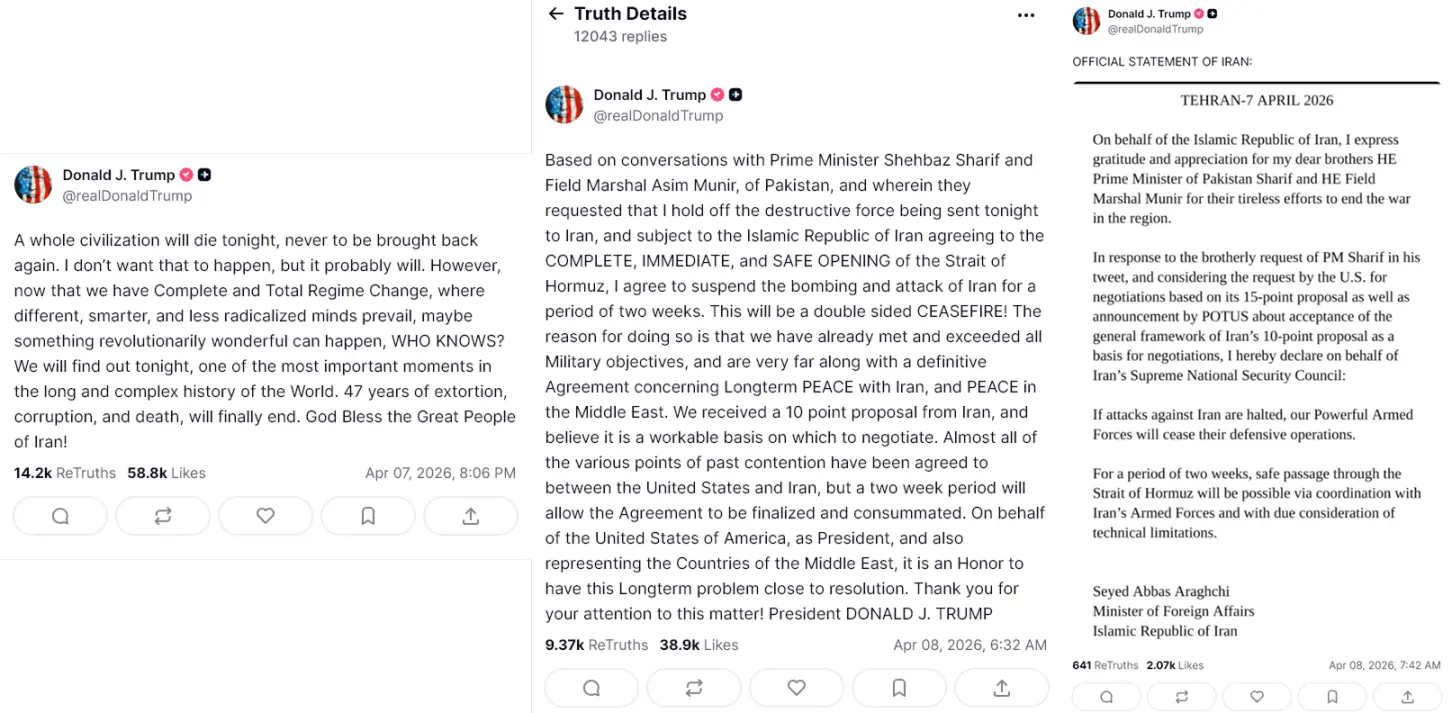Click the verified badge on the Iran statement post
This screenshot has height=713, width=1452.
(x=1198, y=14)
